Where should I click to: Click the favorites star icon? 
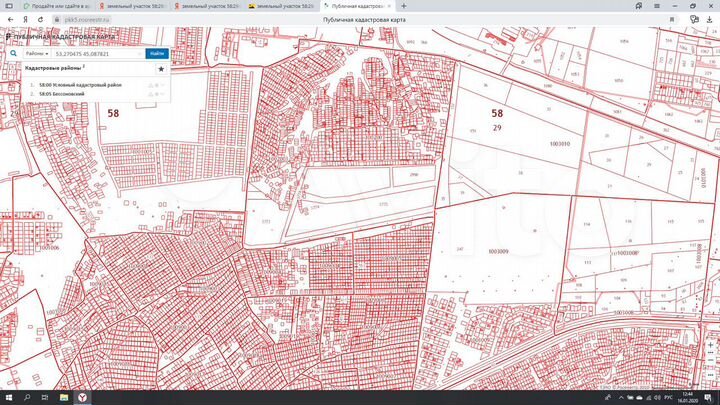[161, 70]
